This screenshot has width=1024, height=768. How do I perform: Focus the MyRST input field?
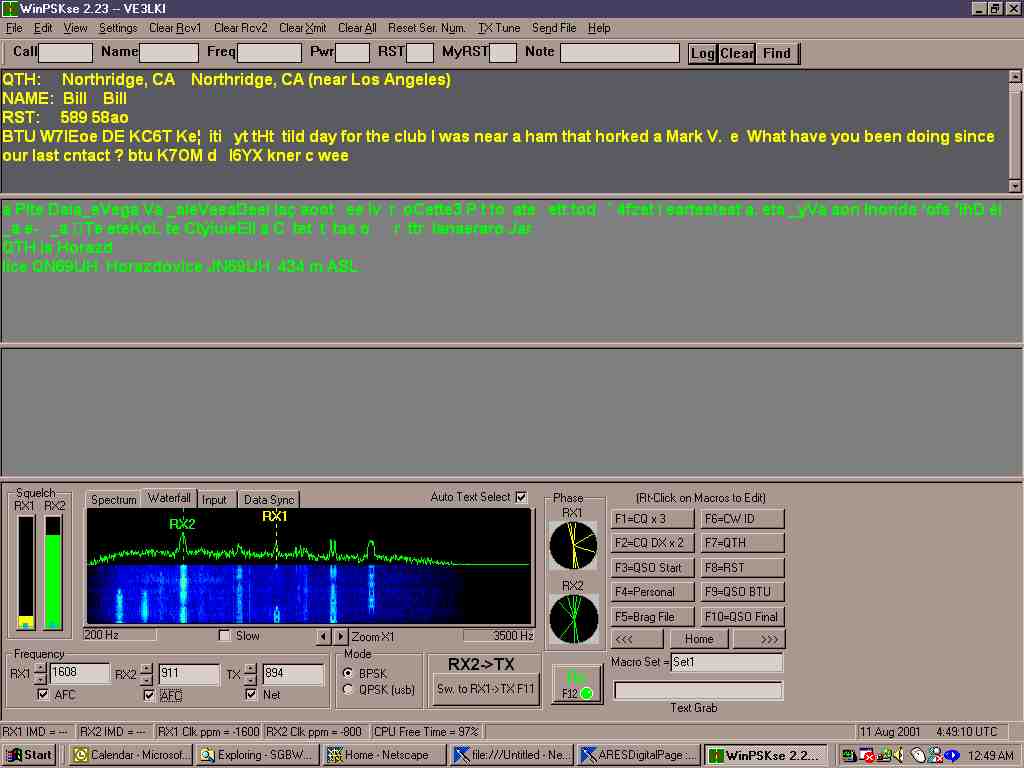[x=503, y=52]
